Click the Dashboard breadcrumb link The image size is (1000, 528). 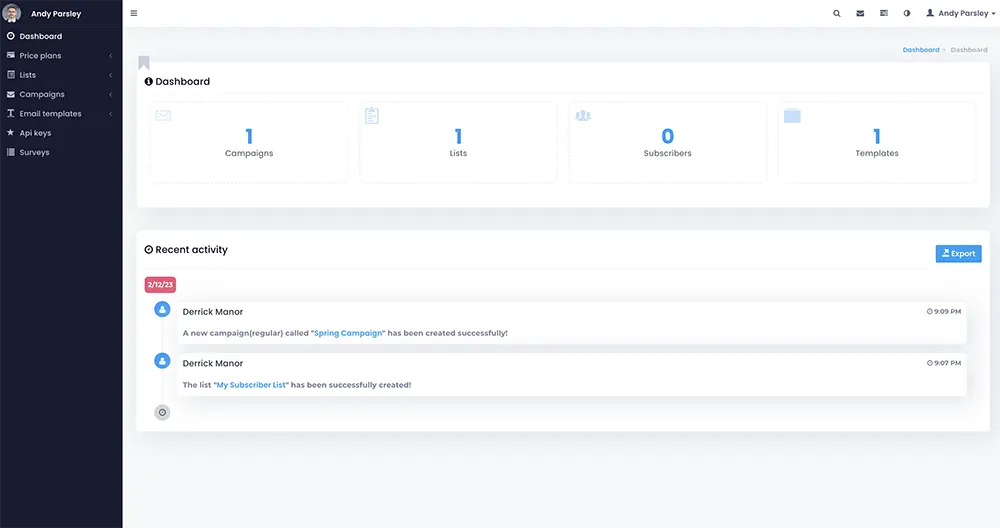click(920, 50)
